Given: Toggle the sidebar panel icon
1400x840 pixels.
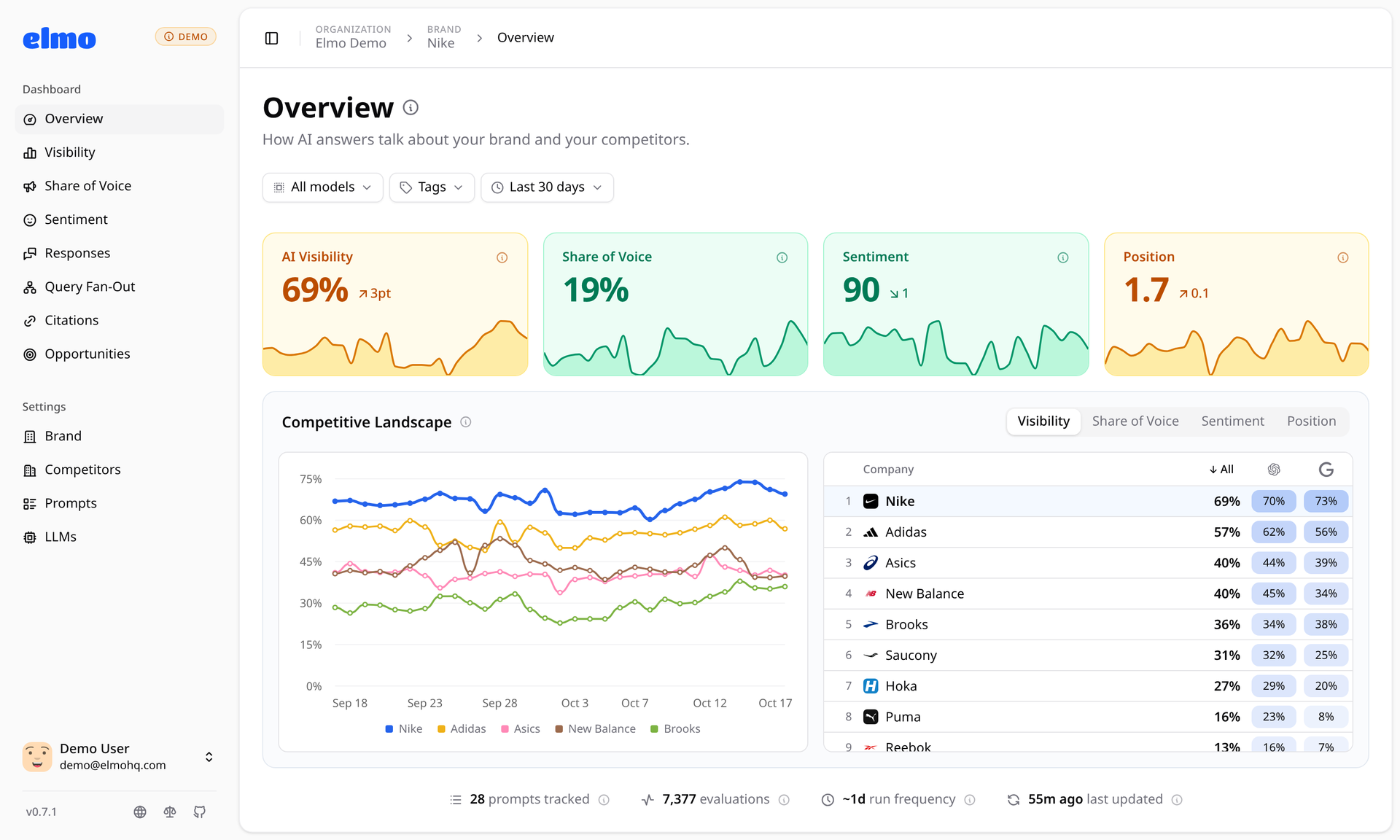Looking at the screenshot, I should (x=271, y=38).
